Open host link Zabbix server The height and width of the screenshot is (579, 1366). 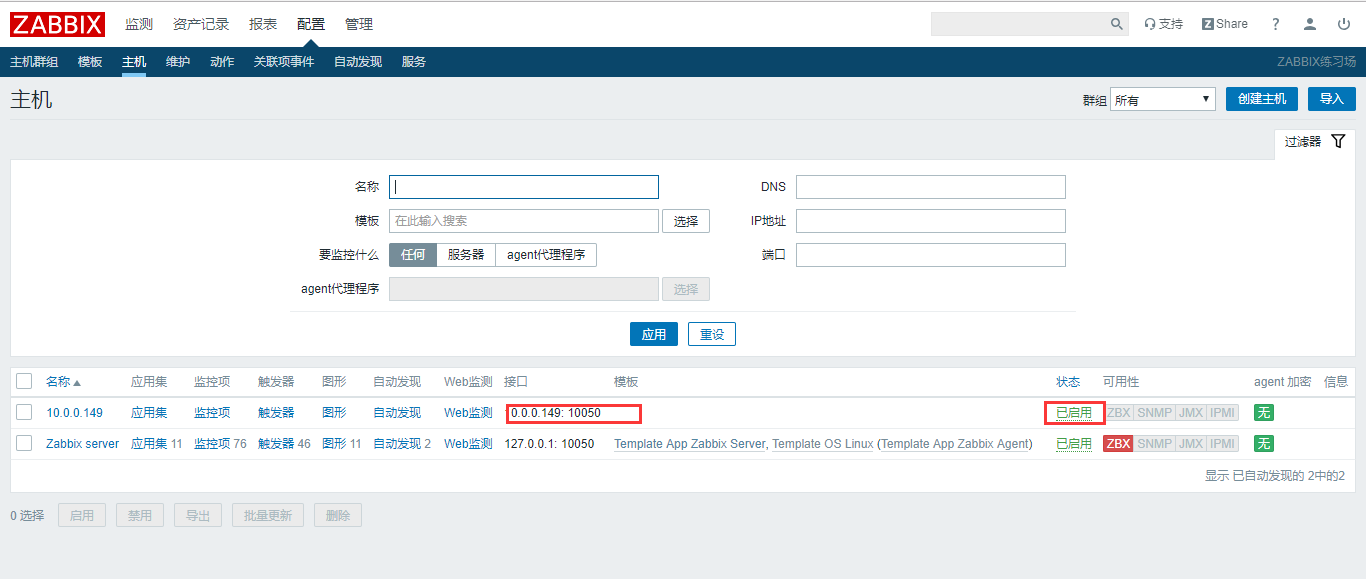pyautogui.click(x=82, y=444)
